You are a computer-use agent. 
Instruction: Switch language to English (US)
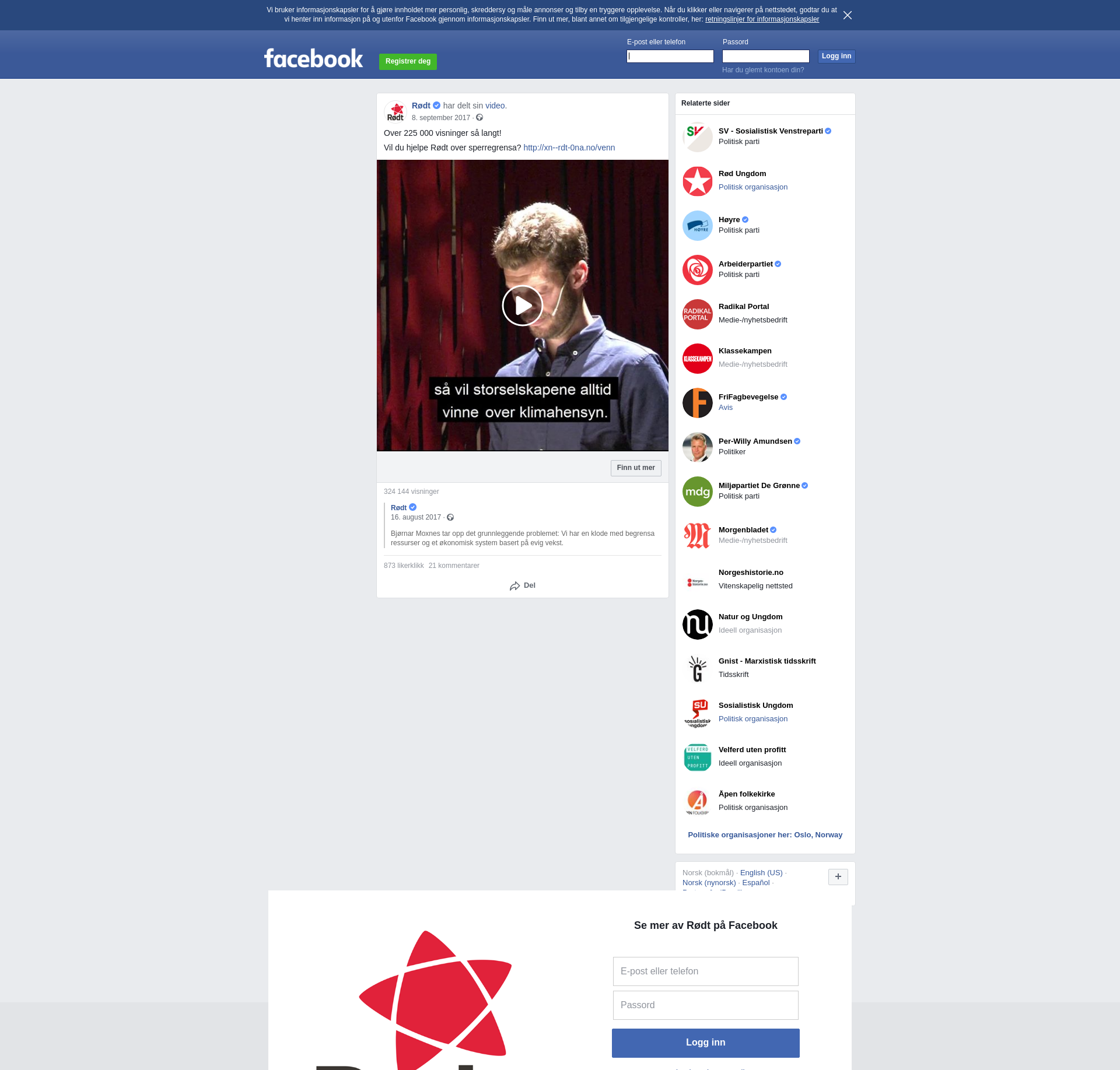click(x=761, y=873)
